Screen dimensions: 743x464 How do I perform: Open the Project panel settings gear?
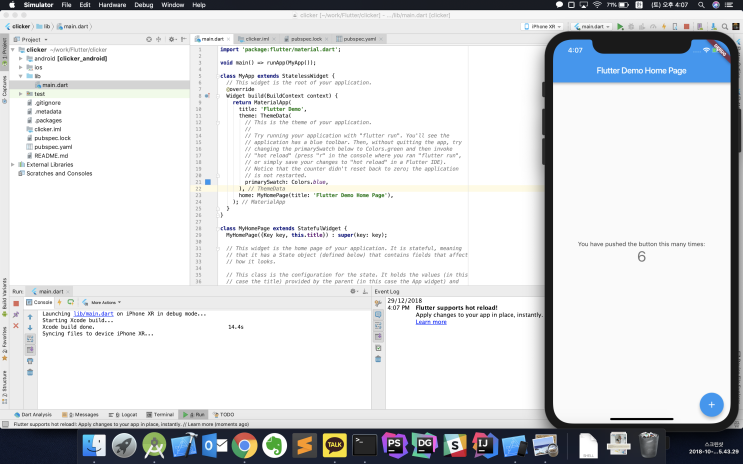click(172, 38)
